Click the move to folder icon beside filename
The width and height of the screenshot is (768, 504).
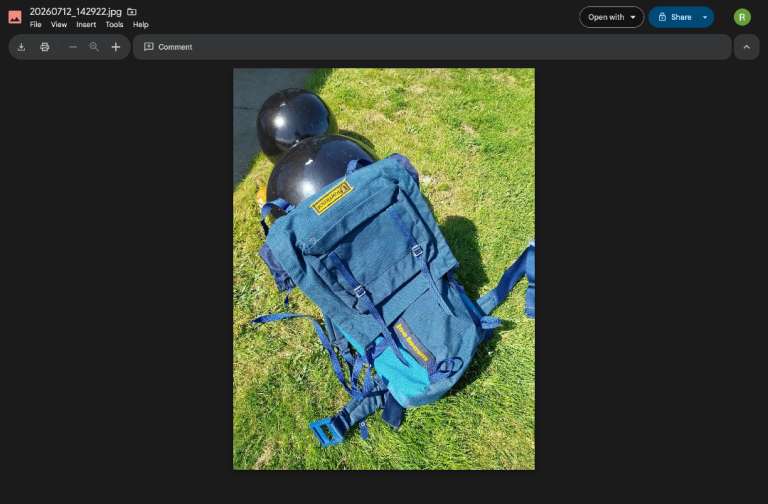tap(132, 12)
